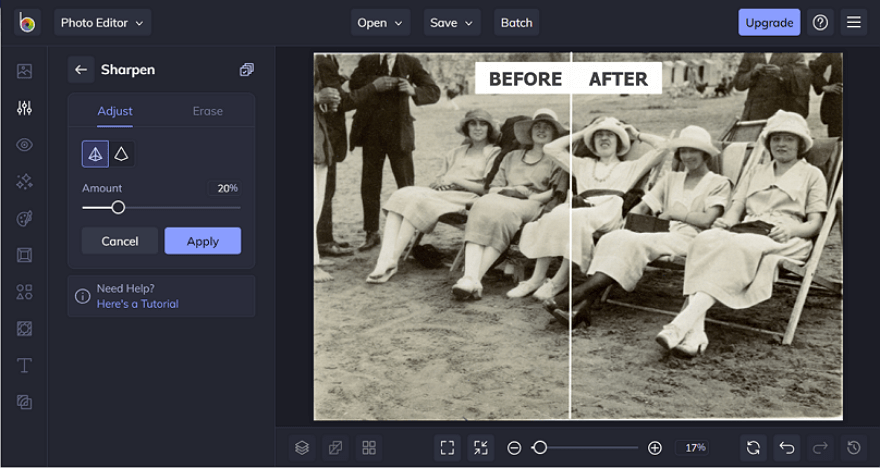Click the AFTER label on the photo
The image size is (880, 468).
[618, 79]
